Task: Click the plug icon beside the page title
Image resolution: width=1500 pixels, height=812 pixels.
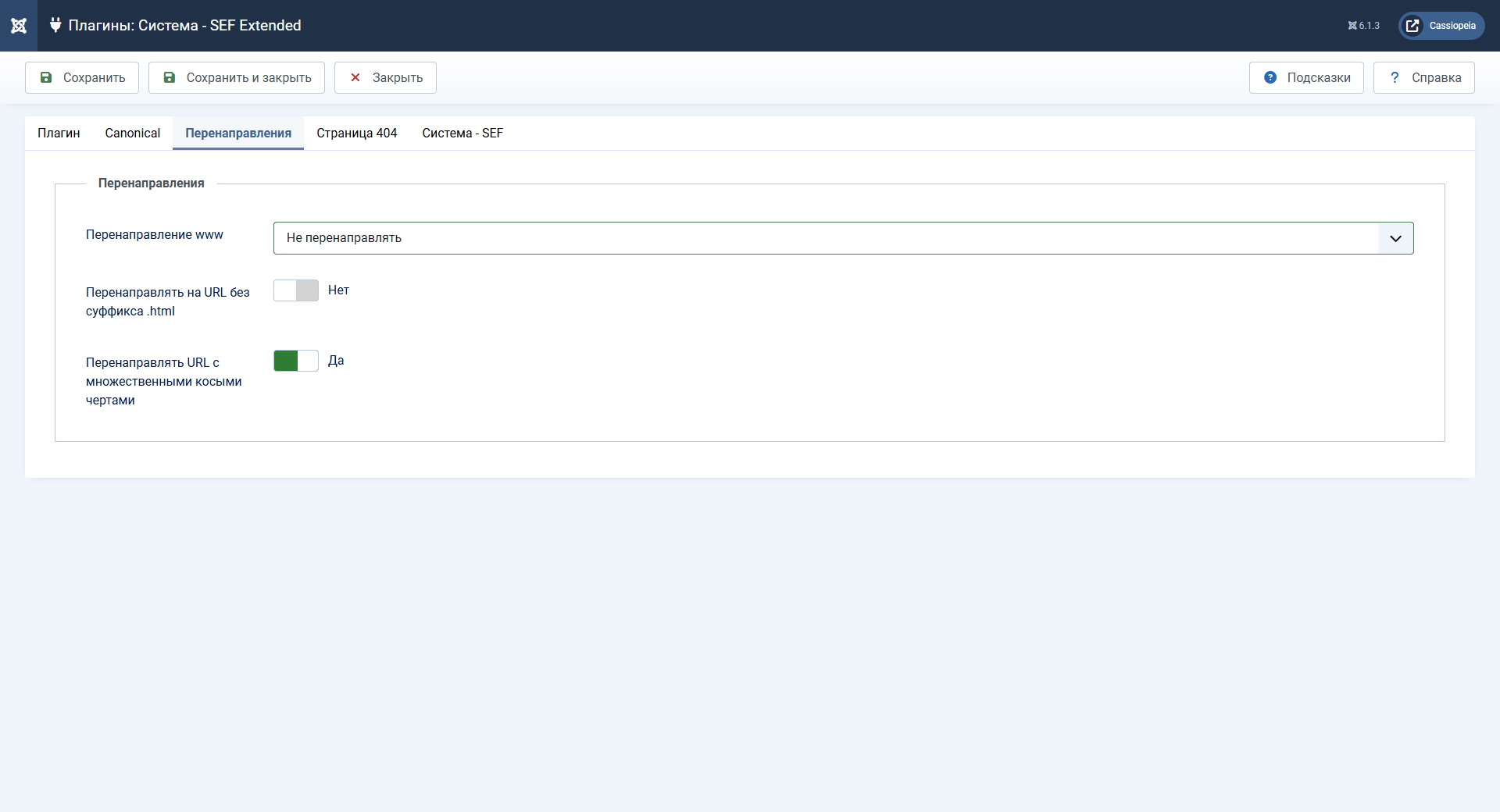Action: click(x=55, y=25)
